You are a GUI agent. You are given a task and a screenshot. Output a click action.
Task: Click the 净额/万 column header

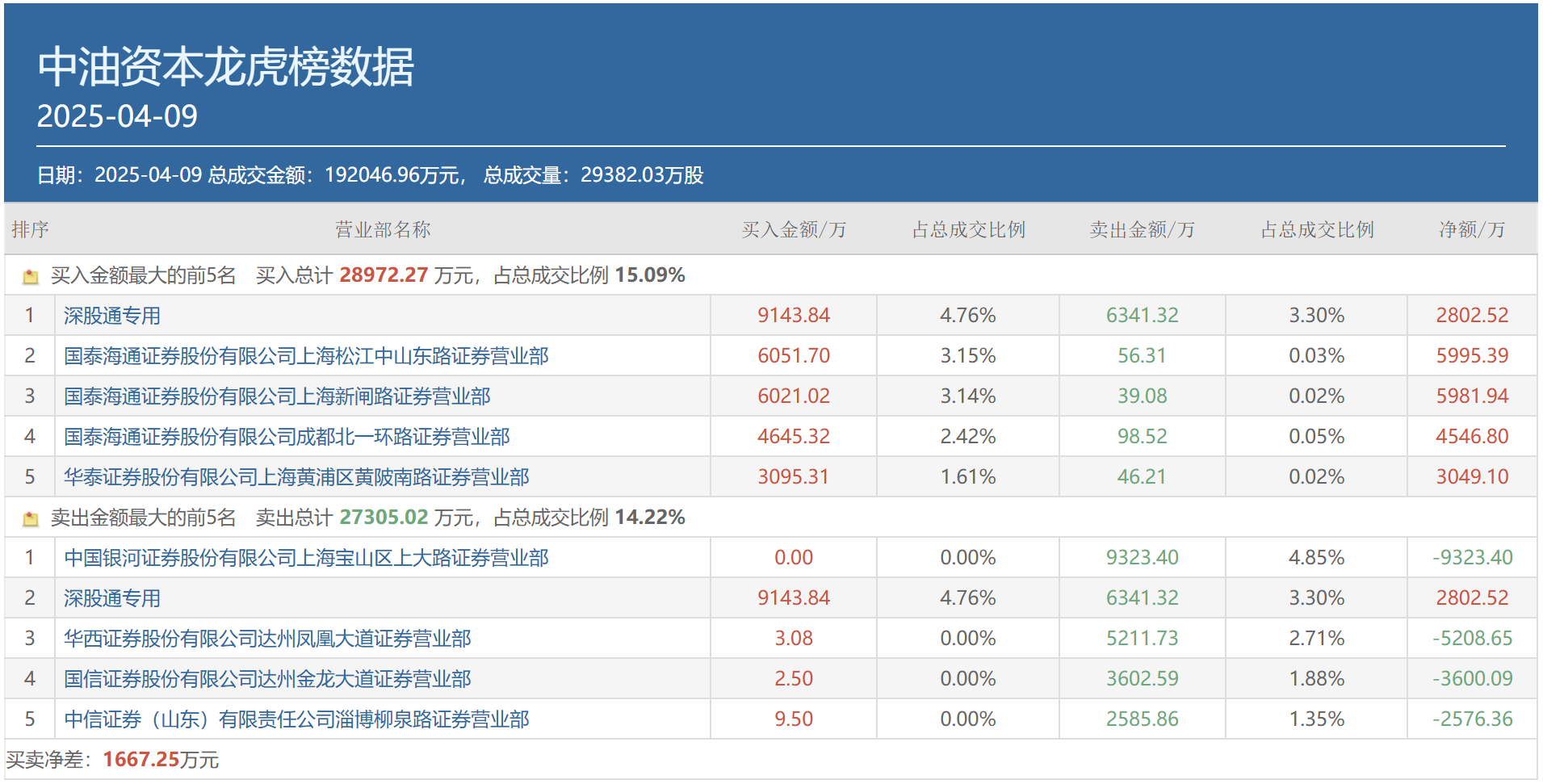(1472, 230)
